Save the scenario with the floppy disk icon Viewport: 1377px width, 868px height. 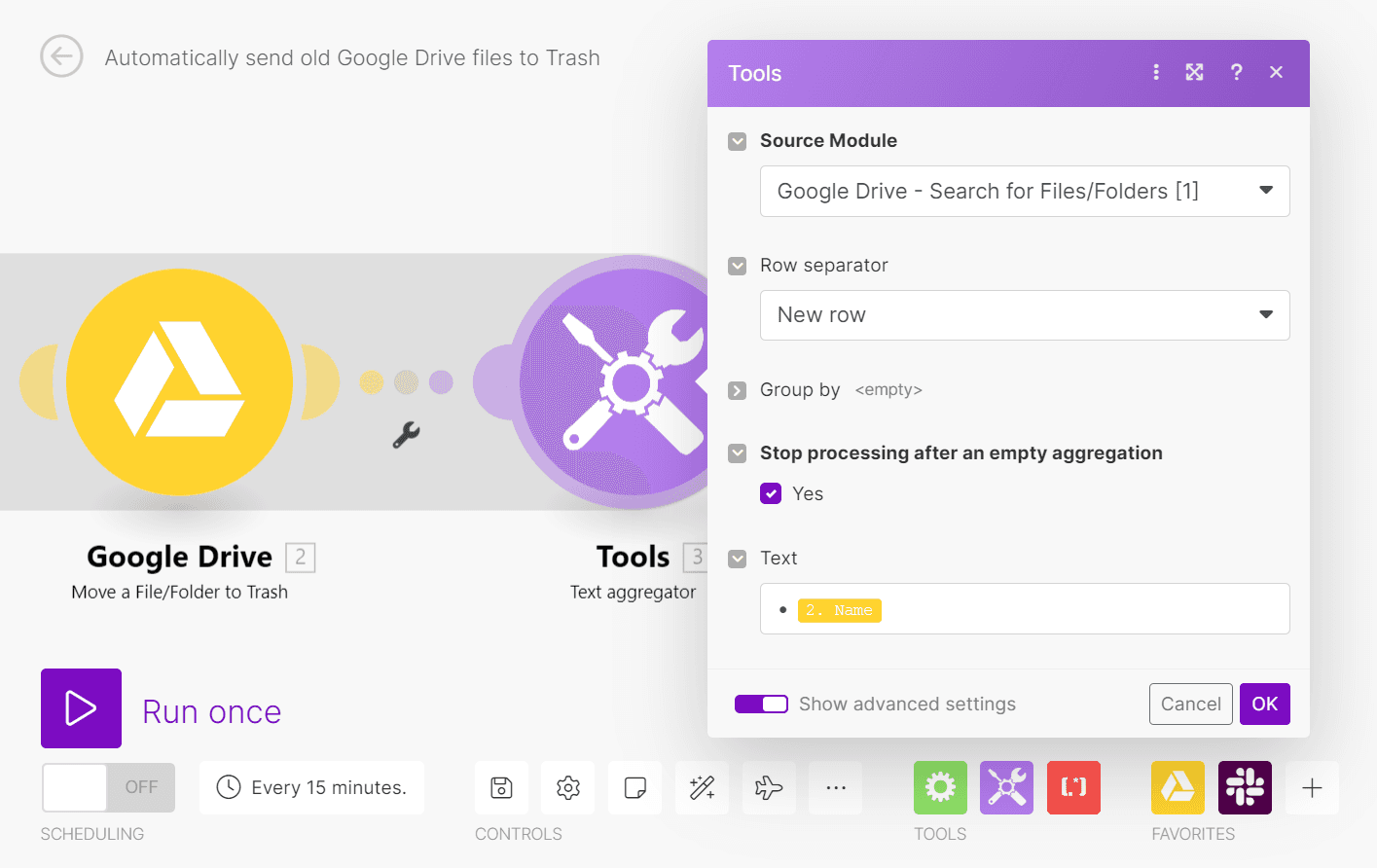500,787
